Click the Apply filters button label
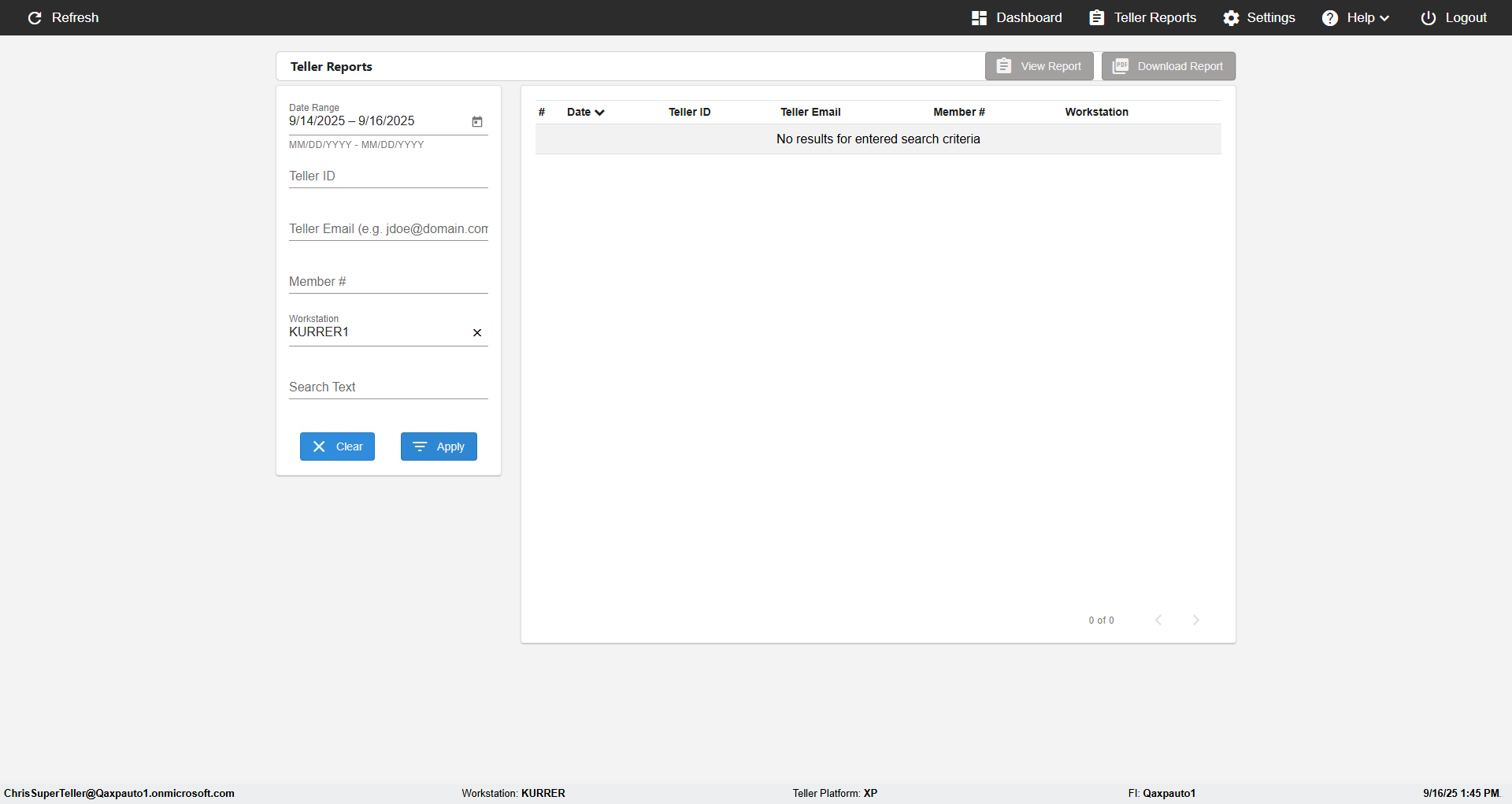This screenshot has height=804, width=1512. tap(450, 446)
